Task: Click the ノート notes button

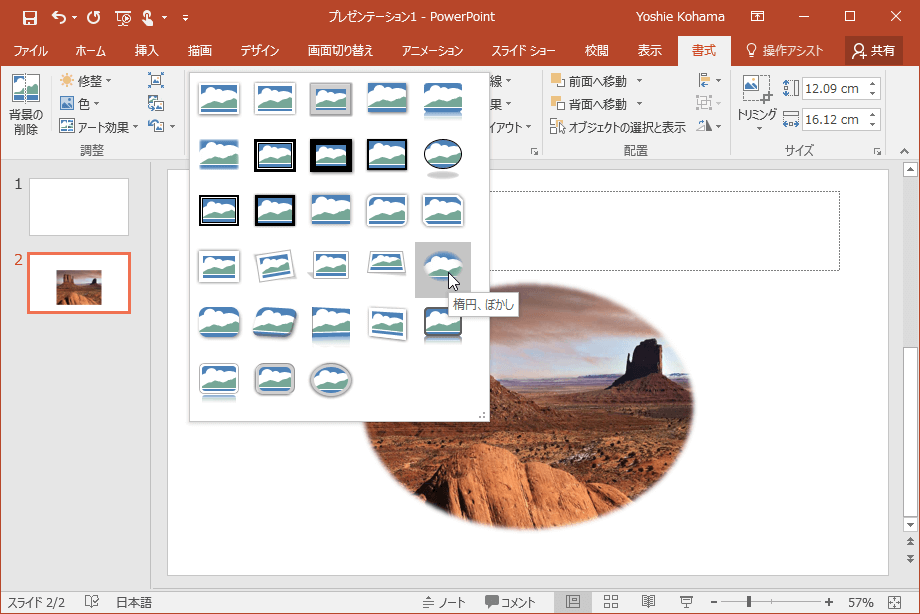Action: (444, 602)
